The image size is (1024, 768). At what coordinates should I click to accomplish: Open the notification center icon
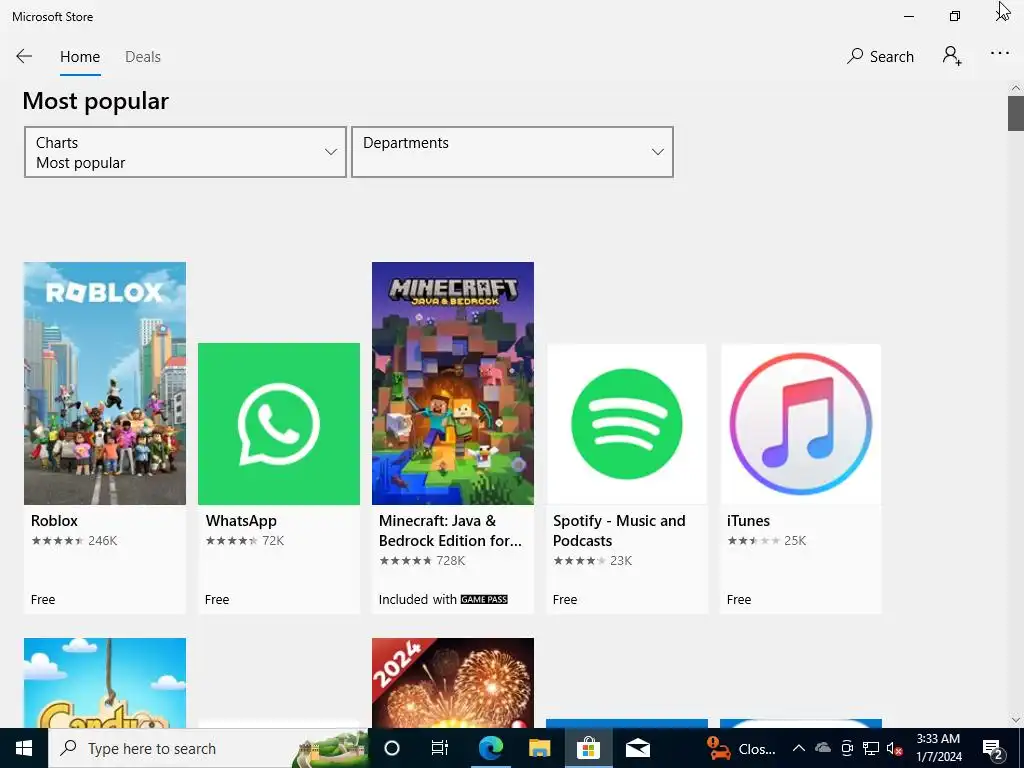pyautogui.click(x=992, y=748)
